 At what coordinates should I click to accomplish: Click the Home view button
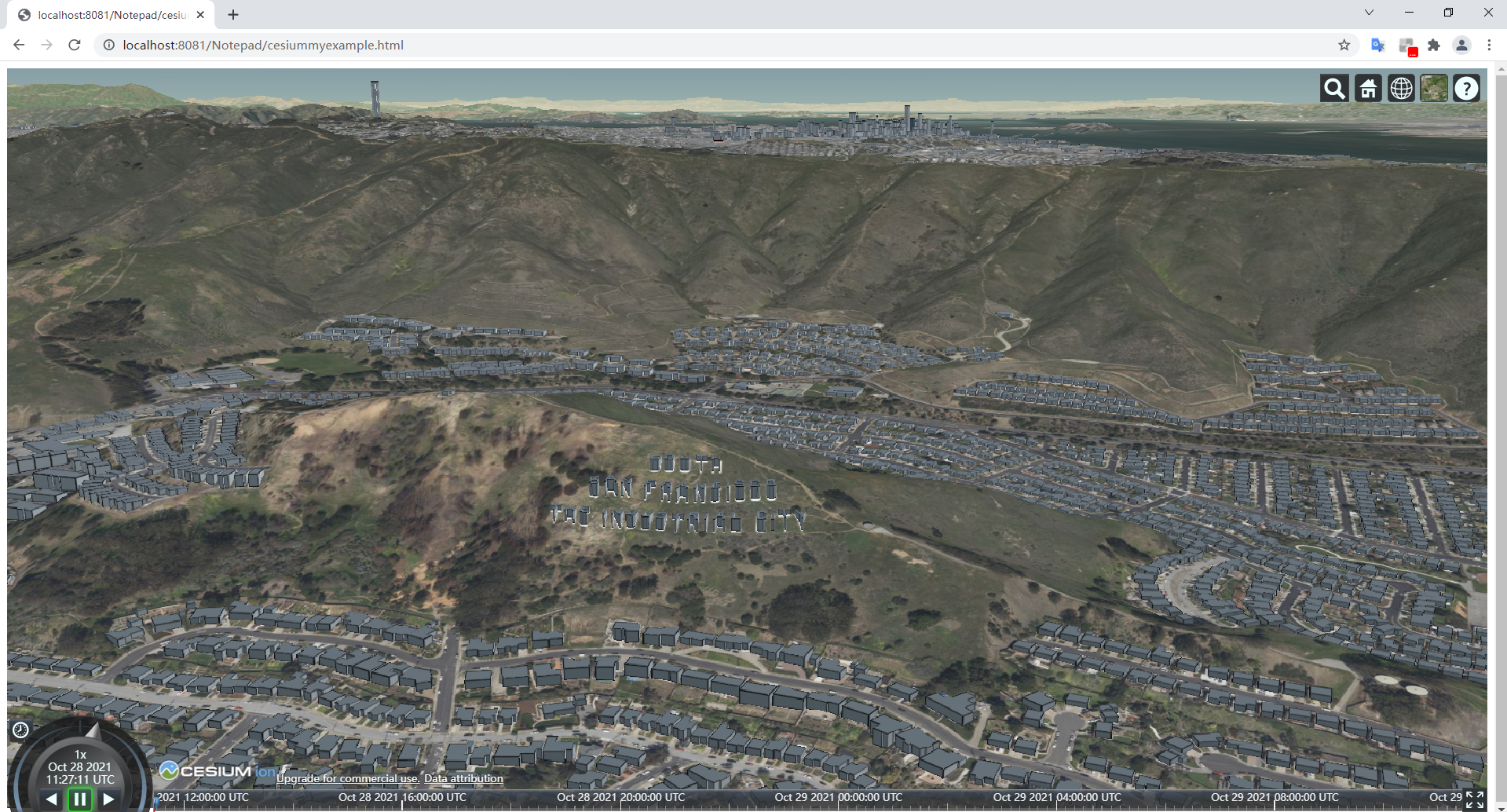coord(1368,89)
